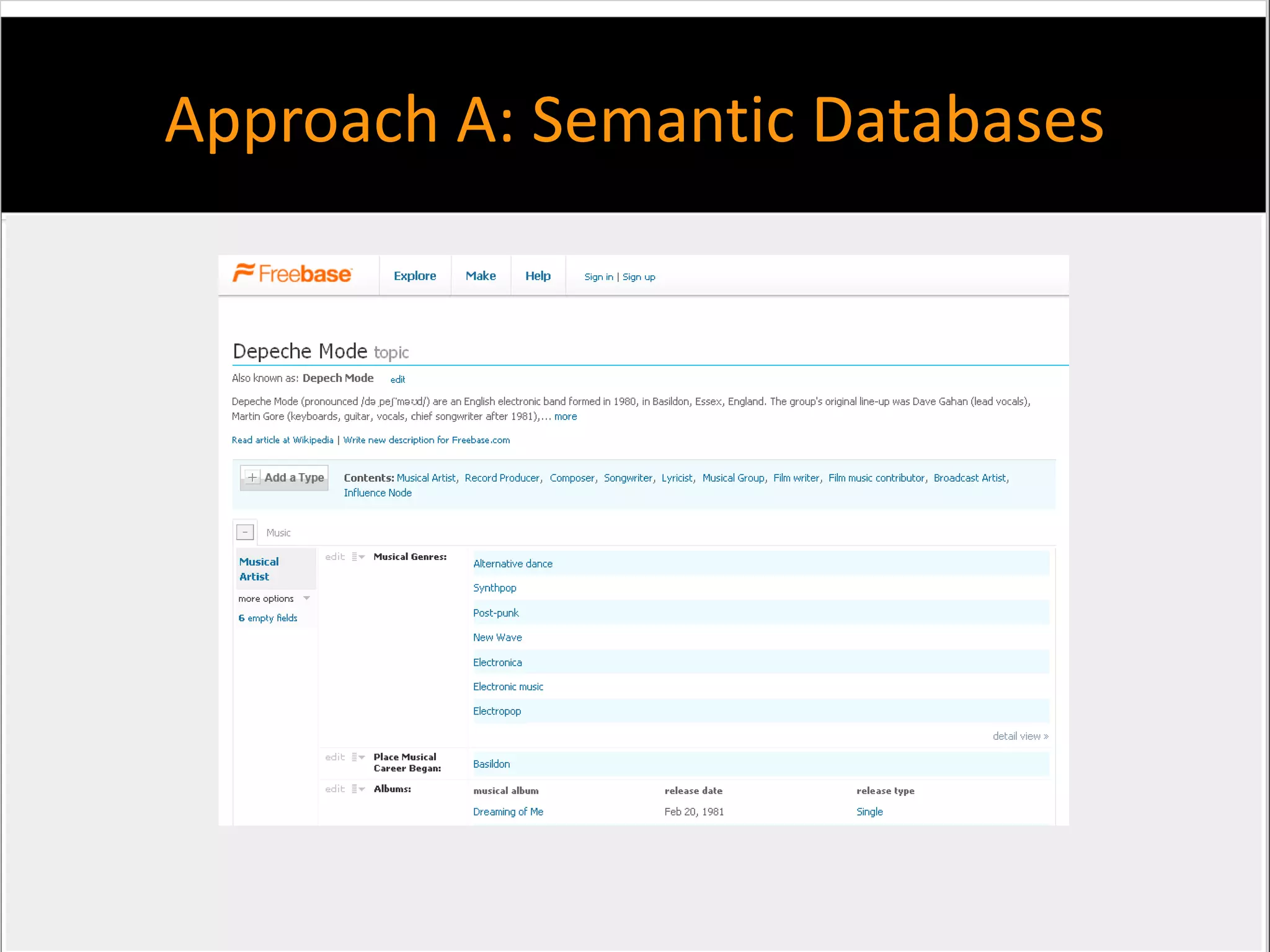Show the 6 empty fields
The height and width of the screenshot is (952, 1270).
(268, 618)
